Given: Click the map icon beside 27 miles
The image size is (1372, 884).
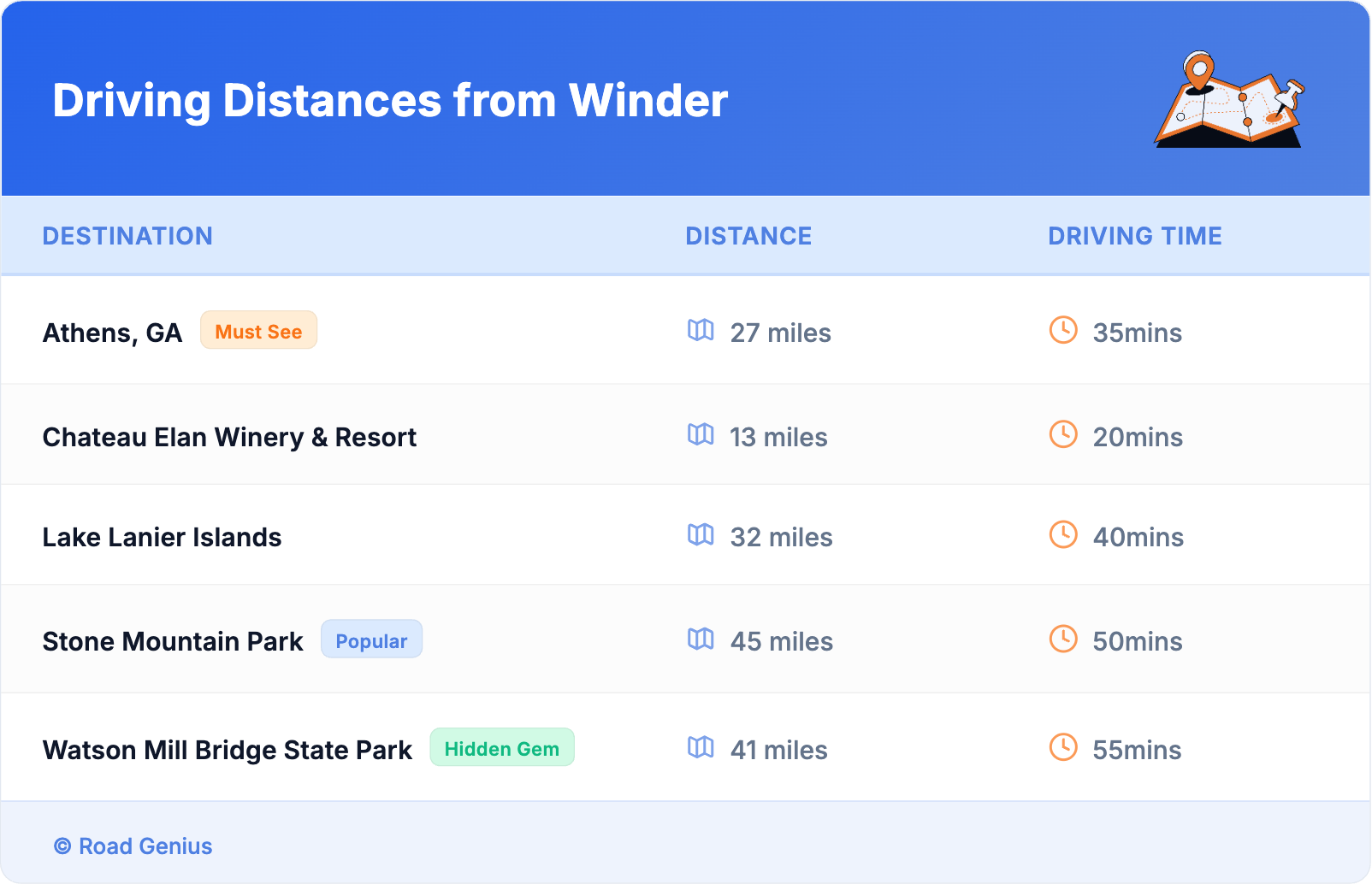Looking at the screenshot, I should (x=701, y=330).
